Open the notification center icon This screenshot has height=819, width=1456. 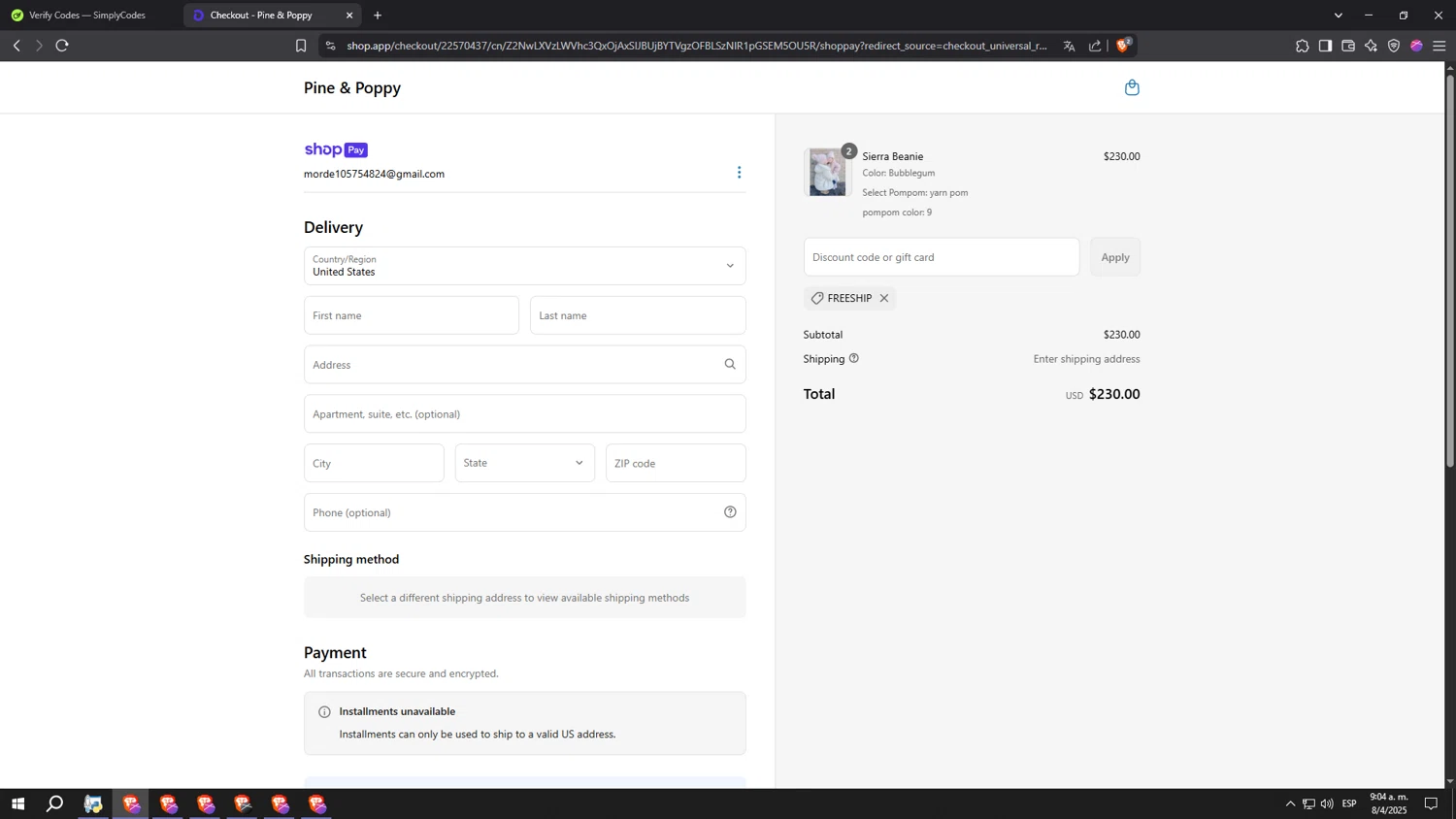pos(1431,803)
